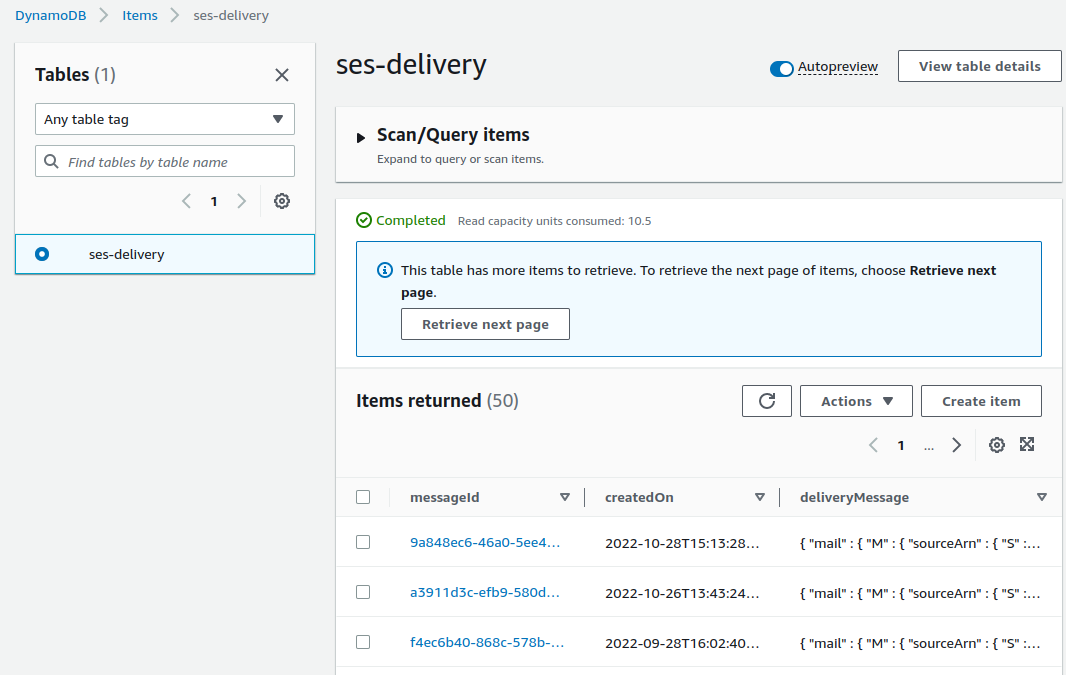Sort by createdOn column arrow
1066x675 pixels.
click(x=760, y=498)
